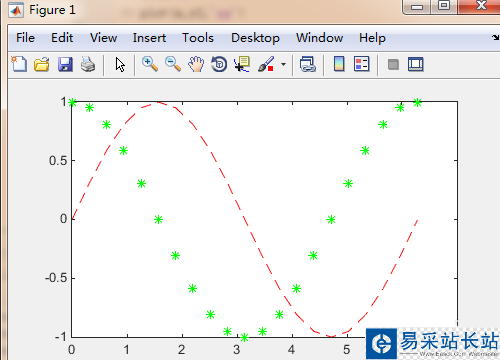500x360 pixels.
Task: Activate the Zoom In magnifier tool
Action: pyautogui.click(x=150, y=64)
